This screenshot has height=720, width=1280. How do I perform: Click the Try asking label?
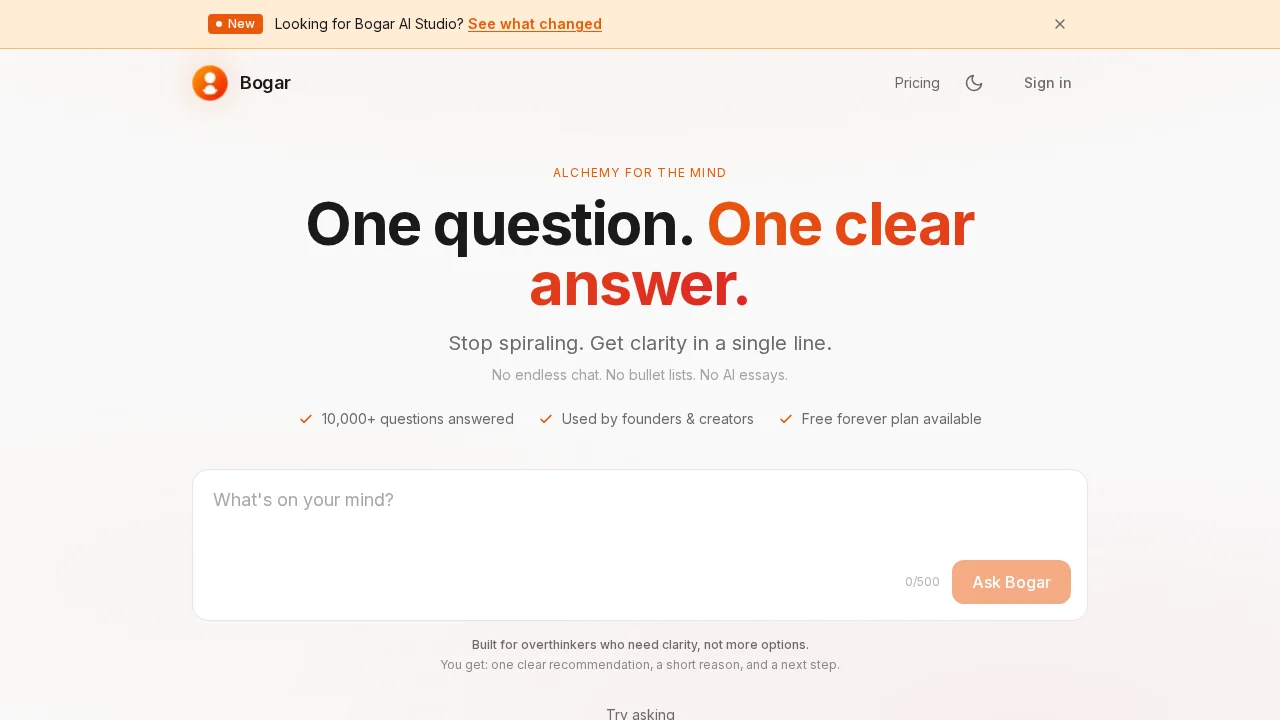click(x=640, y=713)
